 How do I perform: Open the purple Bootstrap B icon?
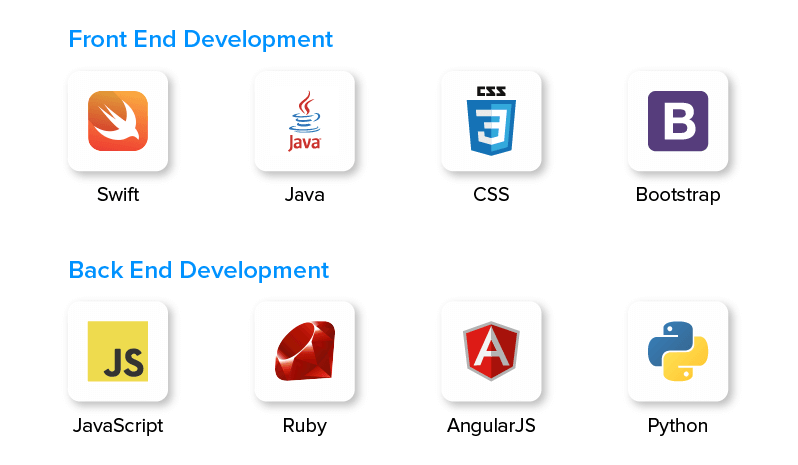[678, 121]
